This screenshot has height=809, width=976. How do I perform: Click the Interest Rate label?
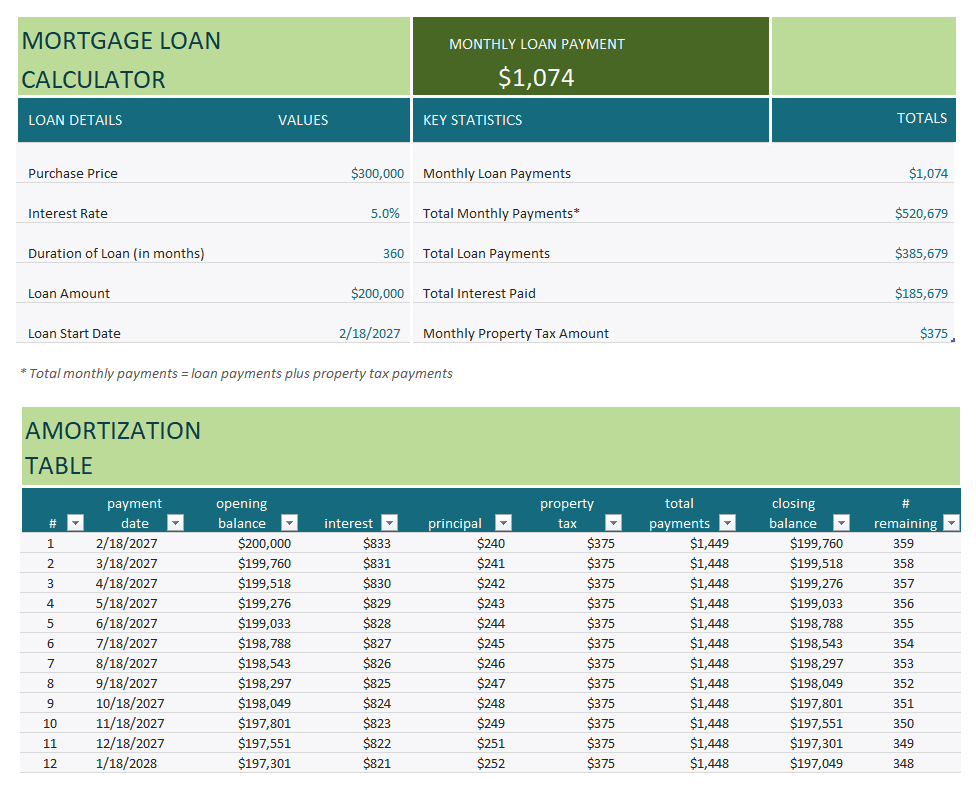click(68, 213)
